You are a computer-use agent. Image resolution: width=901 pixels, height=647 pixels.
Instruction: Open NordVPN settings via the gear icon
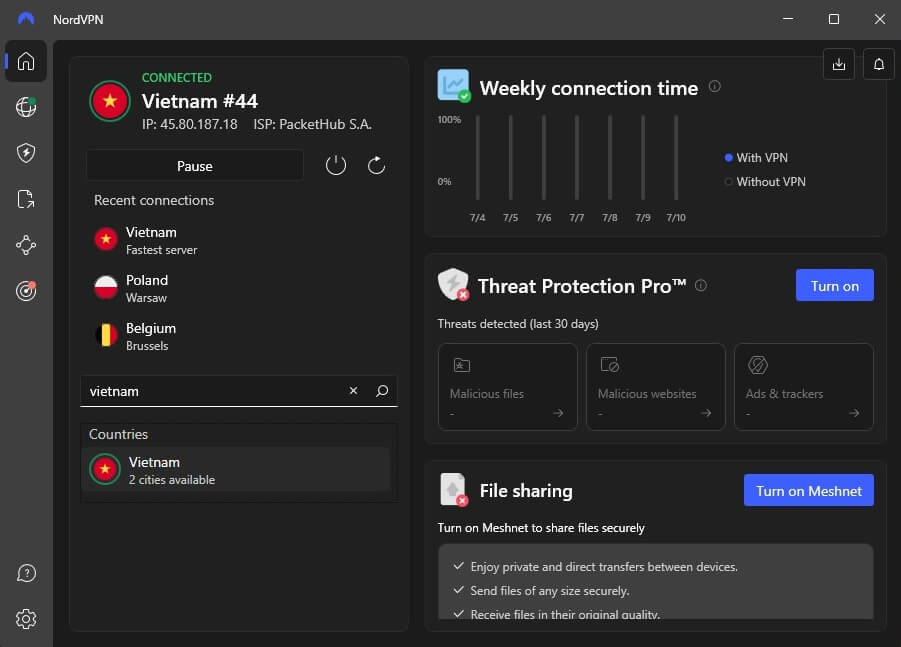pos(25,619)
